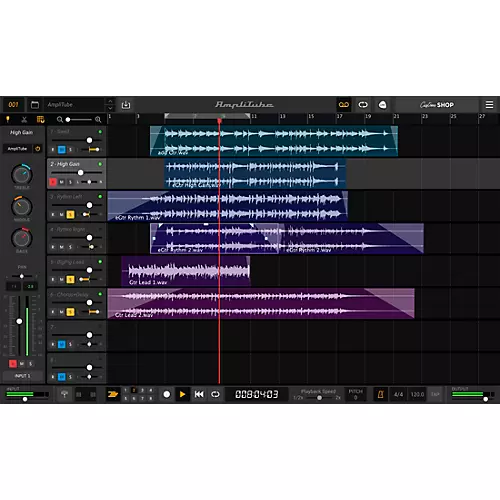Start playback with the play button
The height and width of the screenshot is (500, 500).
(x=182, y=394)
